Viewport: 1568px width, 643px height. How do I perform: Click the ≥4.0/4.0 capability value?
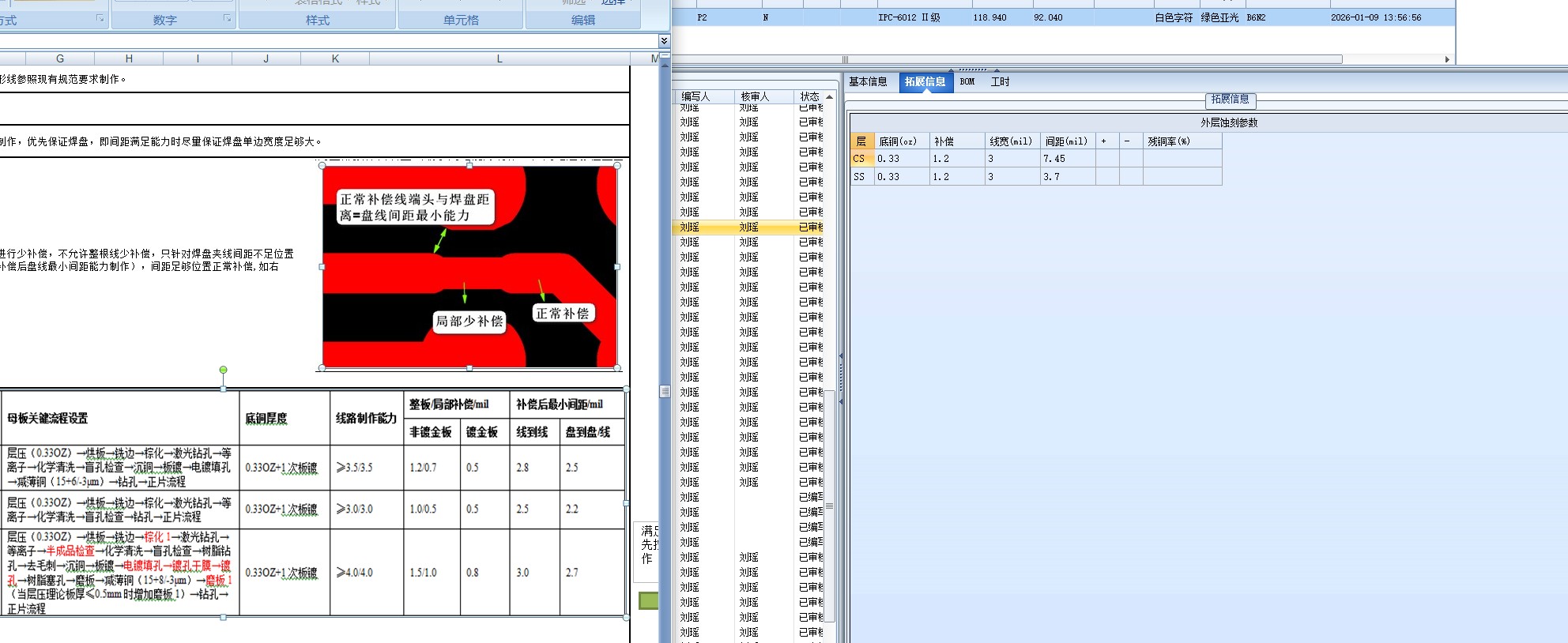(x=355, y=573)
